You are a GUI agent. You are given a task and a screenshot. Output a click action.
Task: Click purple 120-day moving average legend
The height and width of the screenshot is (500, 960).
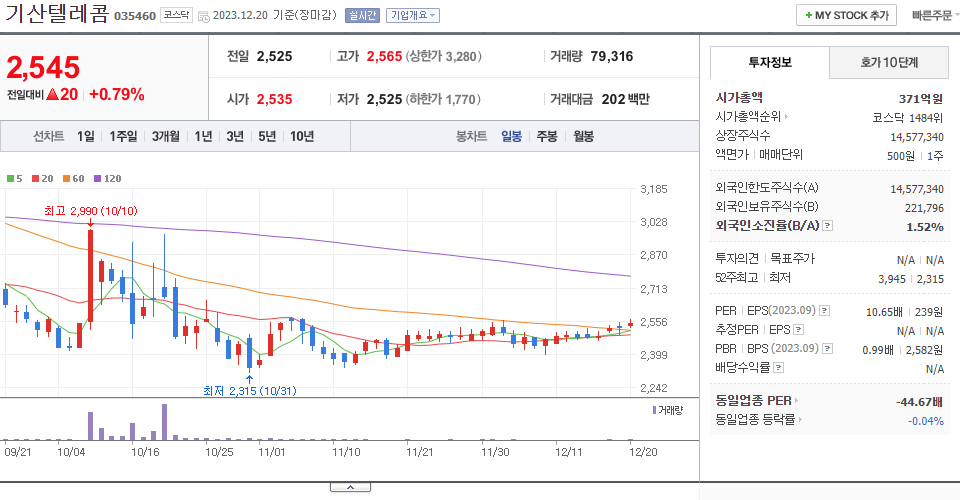[x=108, y=179]
